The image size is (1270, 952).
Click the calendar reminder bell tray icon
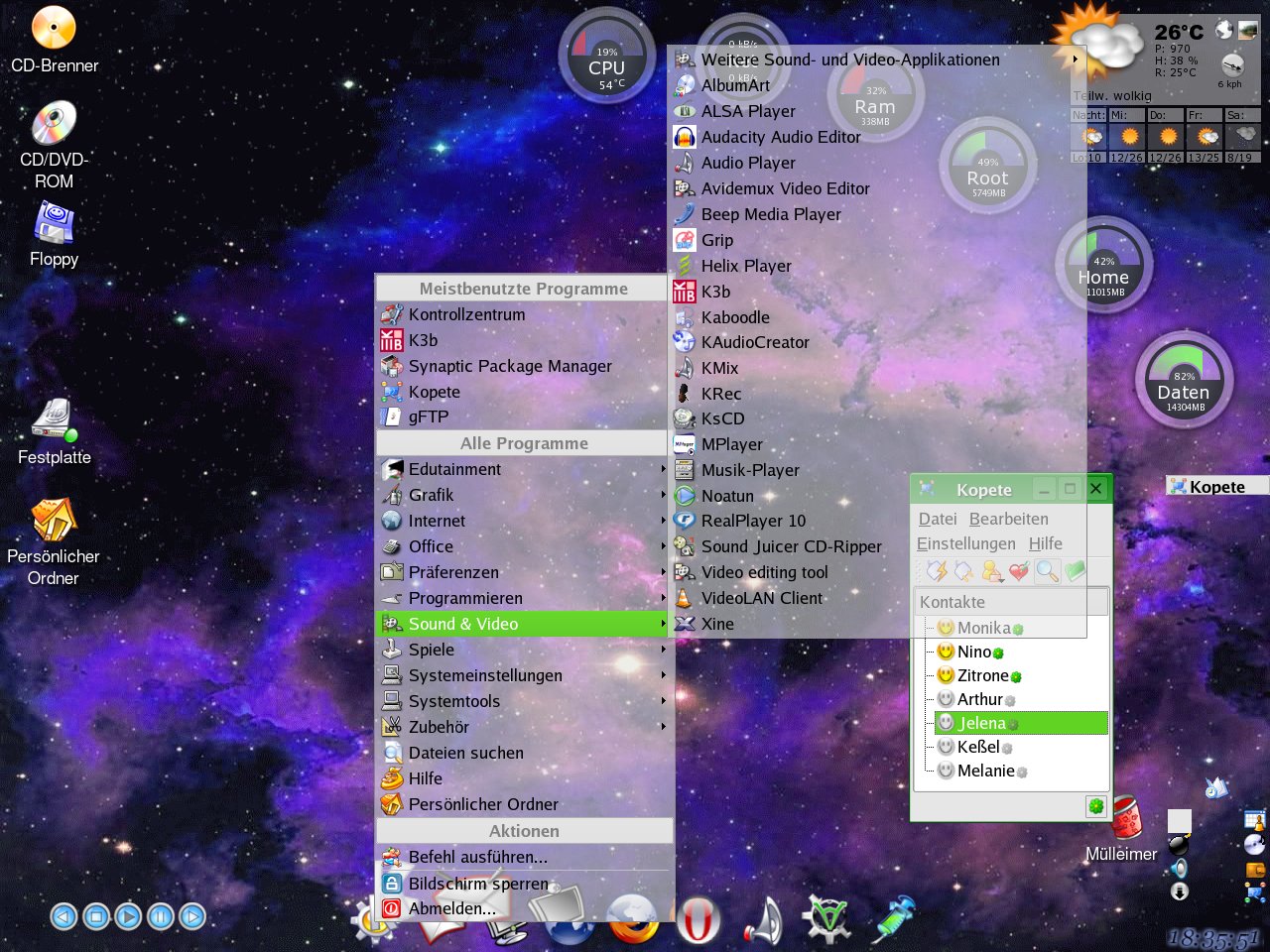(x=1255, y=821)
